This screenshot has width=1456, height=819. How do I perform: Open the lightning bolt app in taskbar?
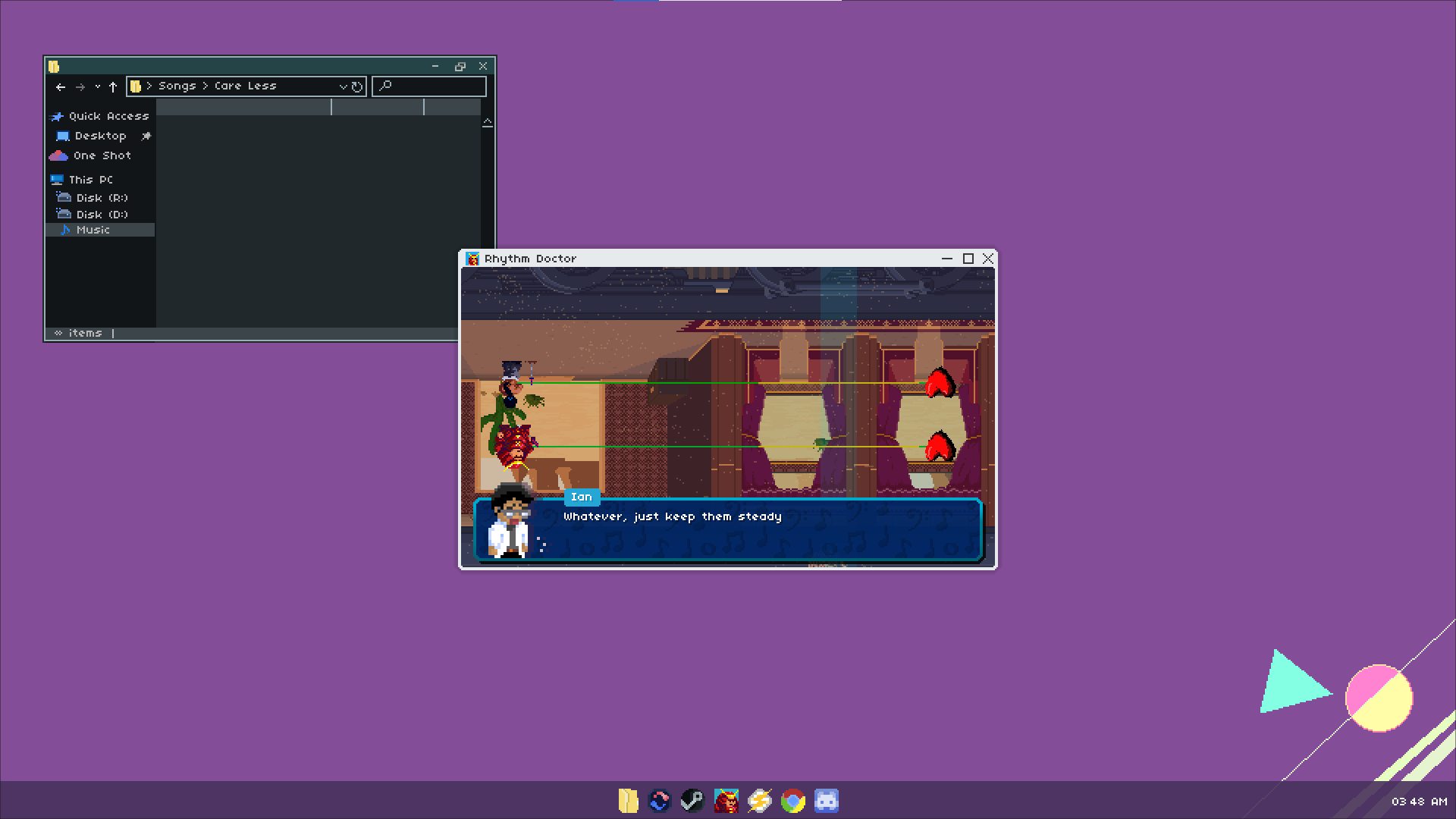tap(759, 801)
